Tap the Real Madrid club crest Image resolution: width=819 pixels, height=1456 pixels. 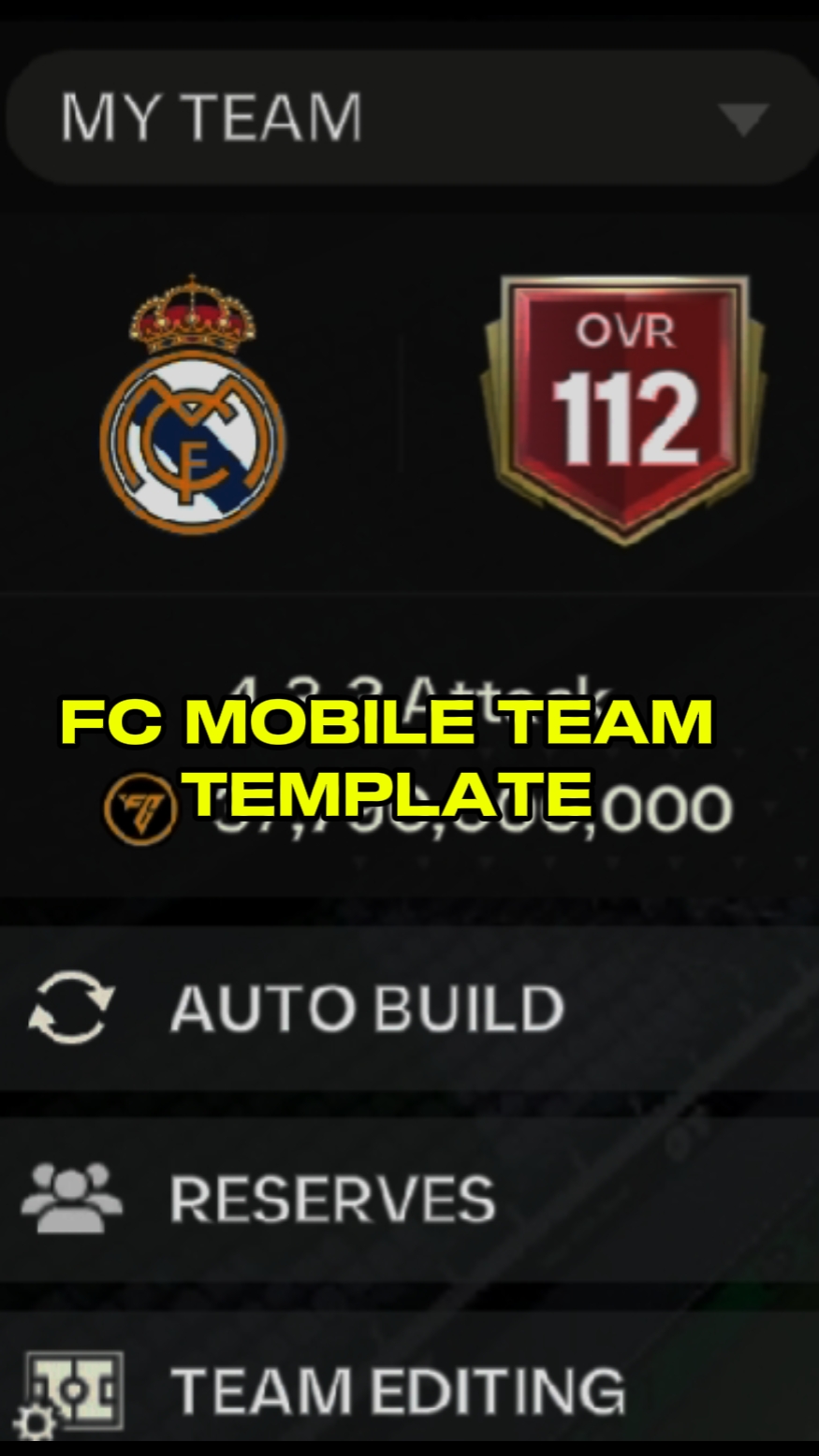coord(192,404)
